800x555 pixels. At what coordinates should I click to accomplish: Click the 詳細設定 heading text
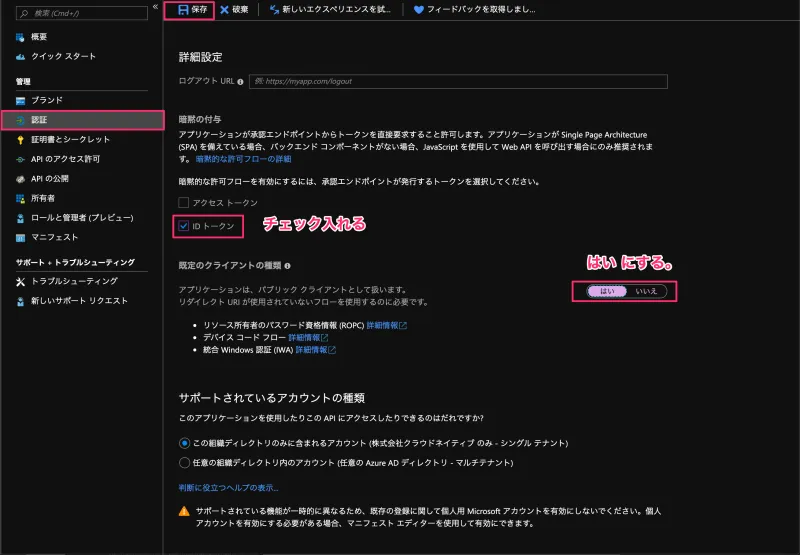(201, 57)
